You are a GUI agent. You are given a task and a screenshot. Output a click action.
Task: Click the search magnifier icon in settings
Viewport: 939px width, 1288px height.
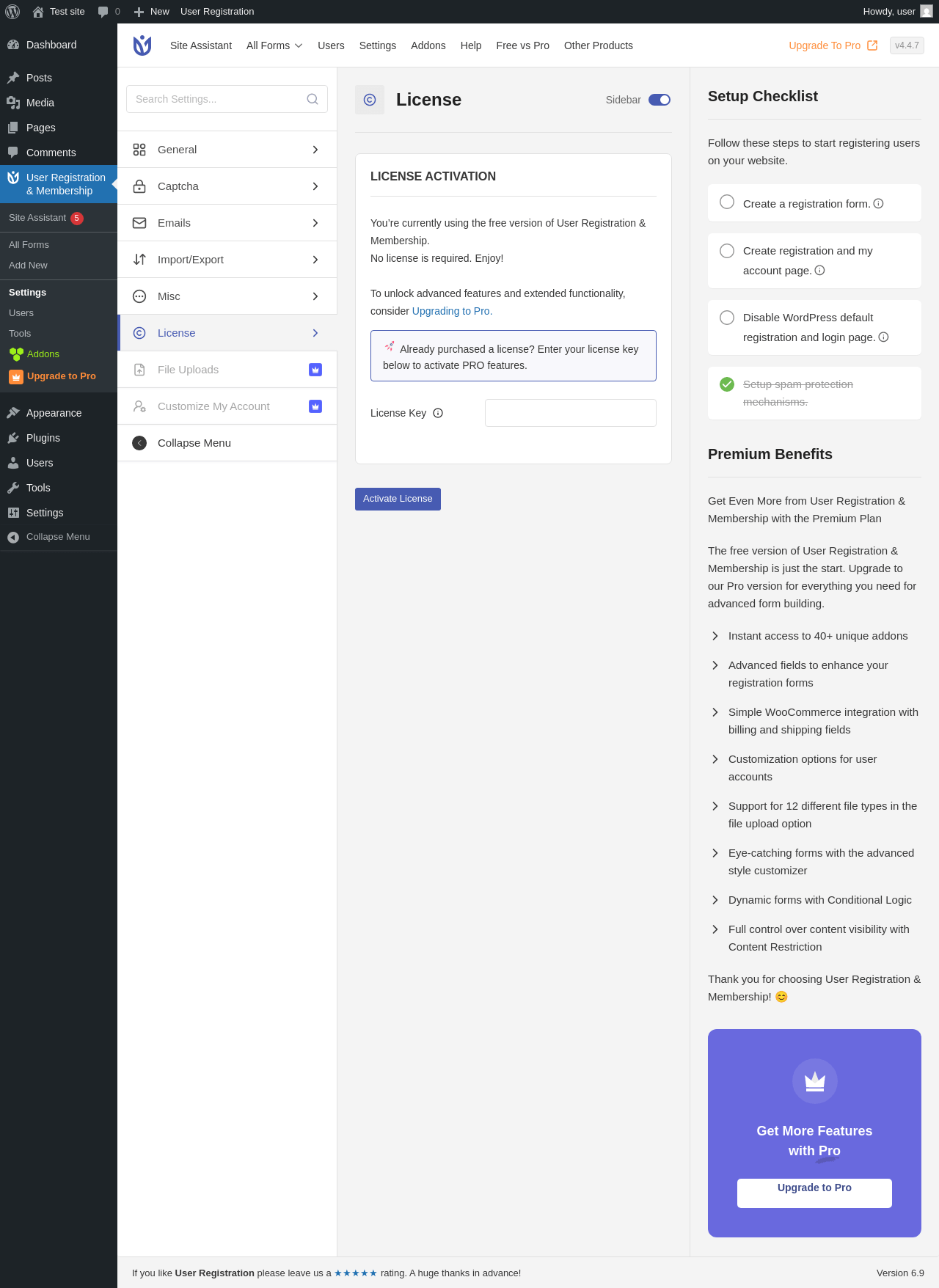[x=313, y=99]
